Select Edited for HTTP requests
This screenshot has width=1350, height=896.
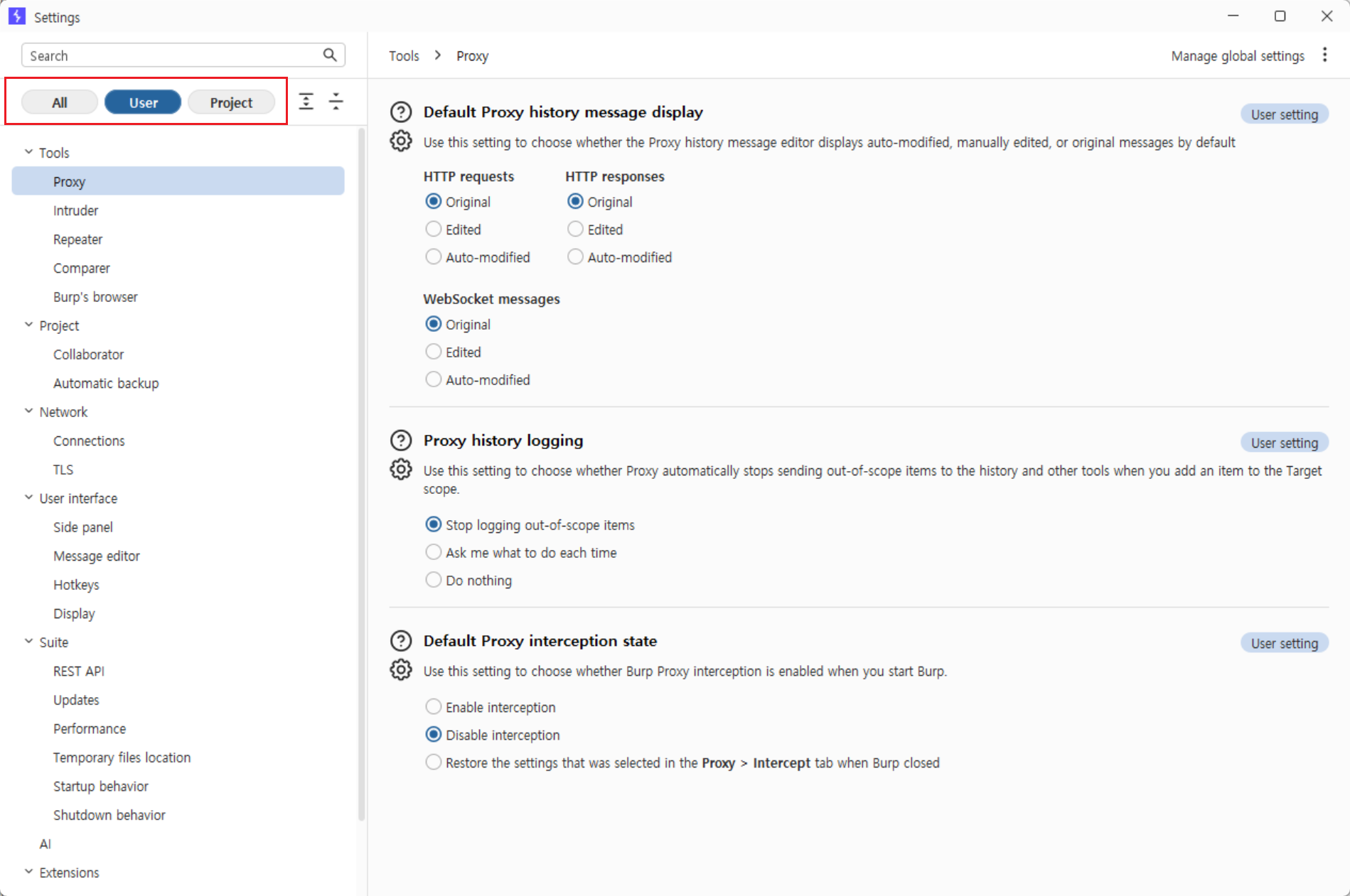pos(433,229)
